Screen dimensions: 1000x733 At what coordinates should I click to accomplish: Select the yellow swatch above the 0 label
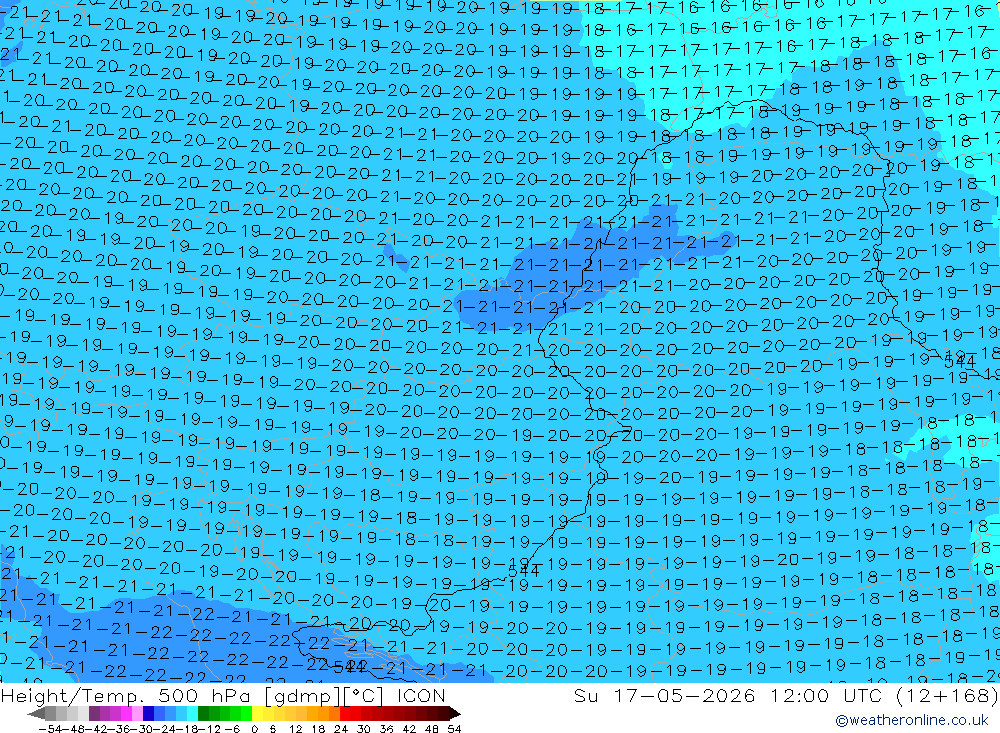[258, 713]
